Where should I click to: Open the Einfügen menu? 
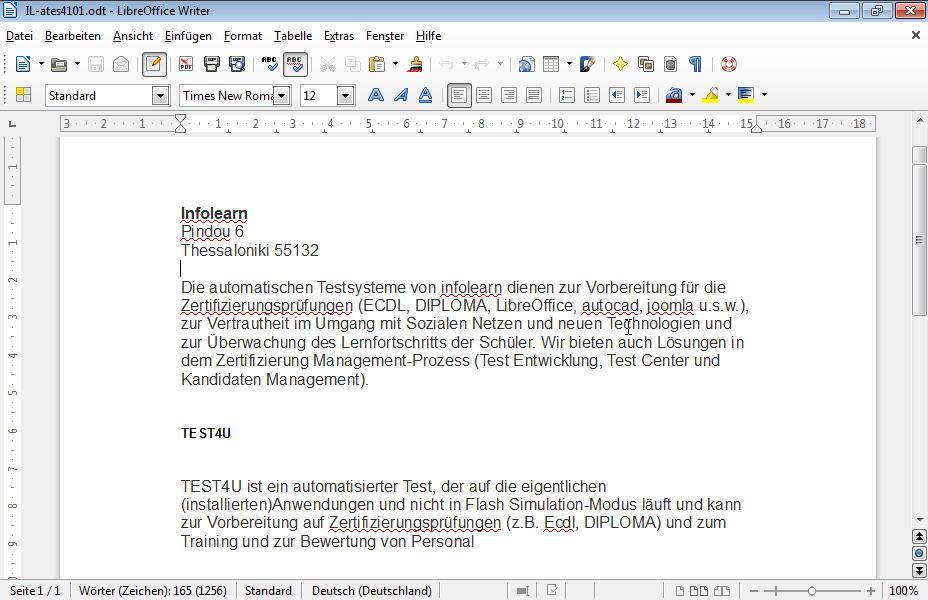[x=188, y=36]
